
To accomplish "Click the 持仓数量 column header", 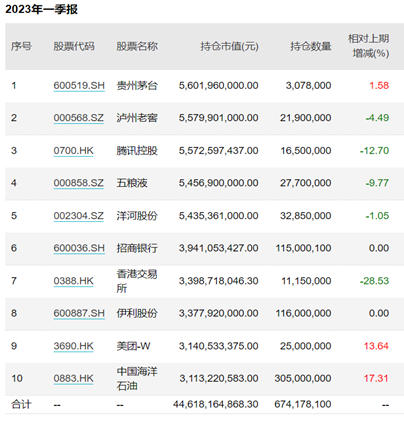I will click(311, 46).
